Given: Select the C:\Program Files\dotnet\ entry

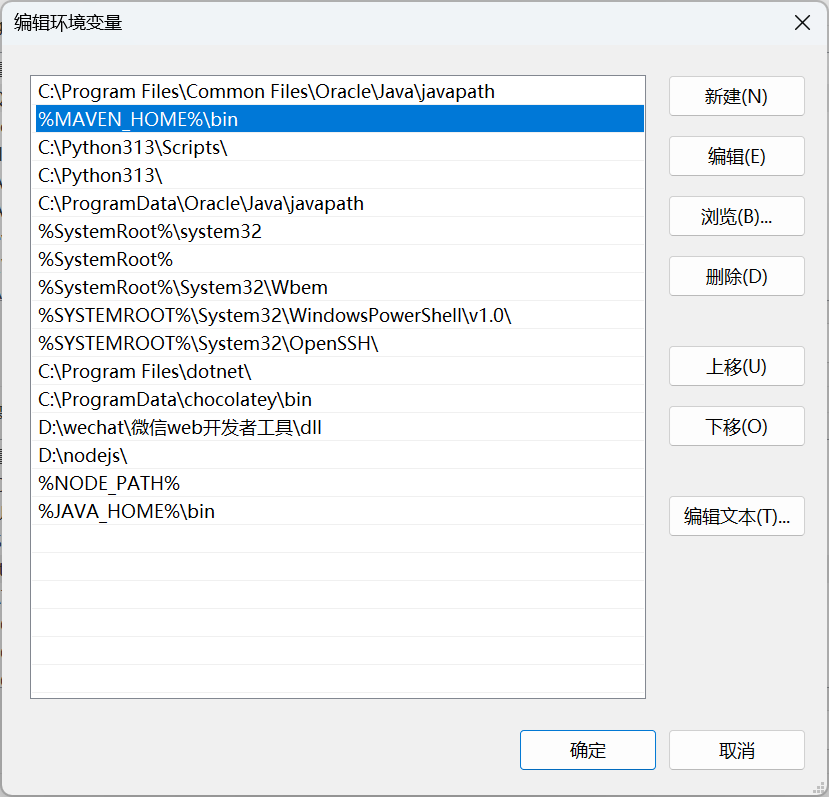Looking at the screenshot, I should click(338, 371).
